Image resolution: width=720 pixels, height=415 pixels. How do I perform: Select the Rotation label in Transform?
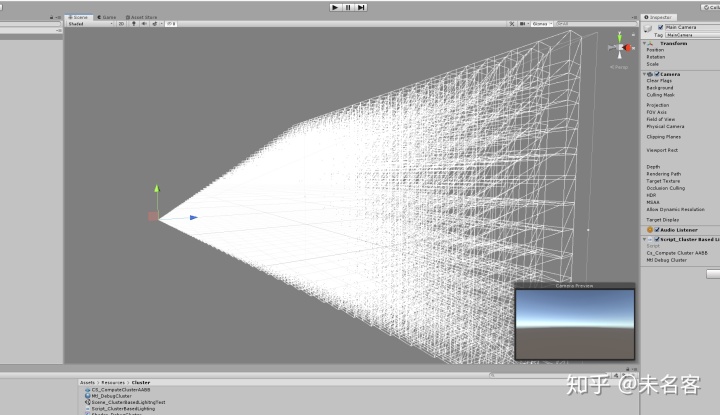pyautogui.click(x=656, y=57)
